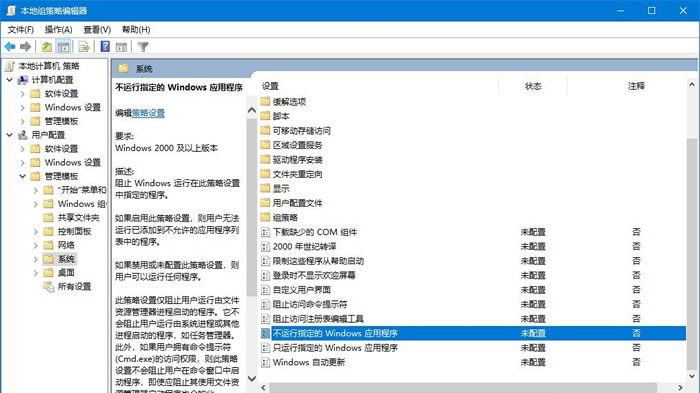Collapse 管理模板 under 用户配置
The width and height of the screenshot is (700, 393).
22,176
